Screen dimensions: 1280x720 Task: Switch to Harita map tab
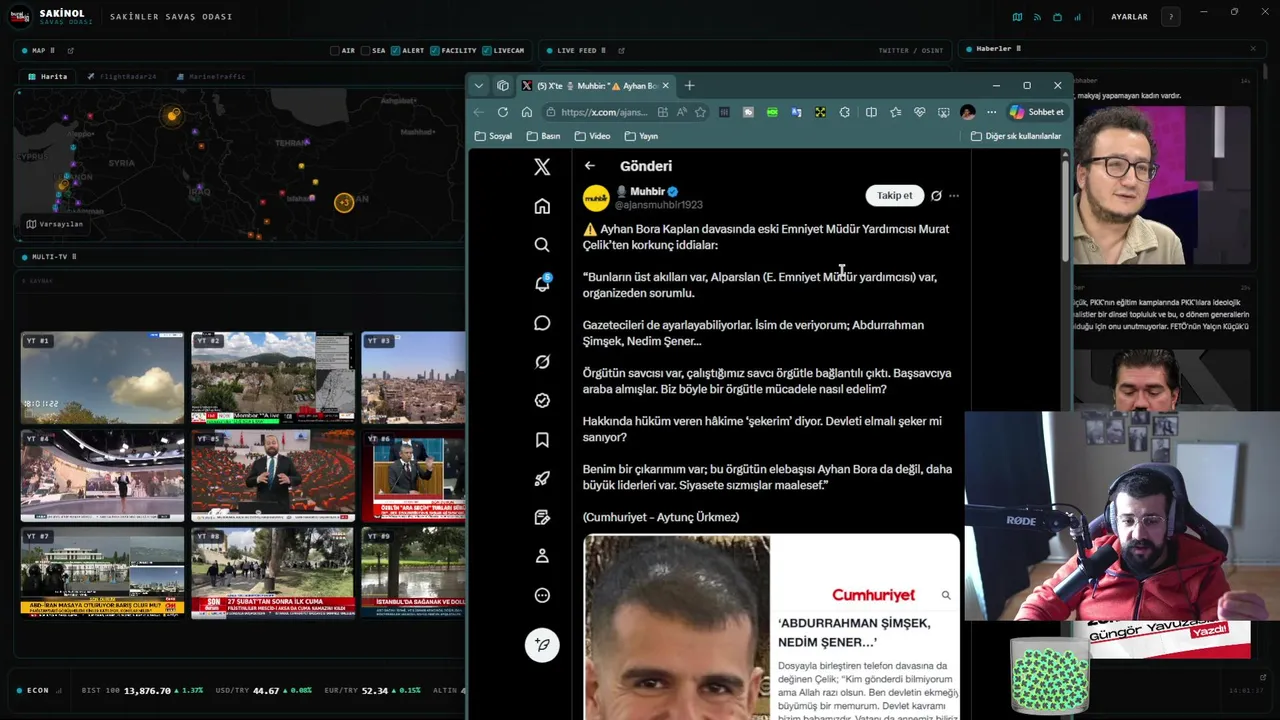click(48, 77)
